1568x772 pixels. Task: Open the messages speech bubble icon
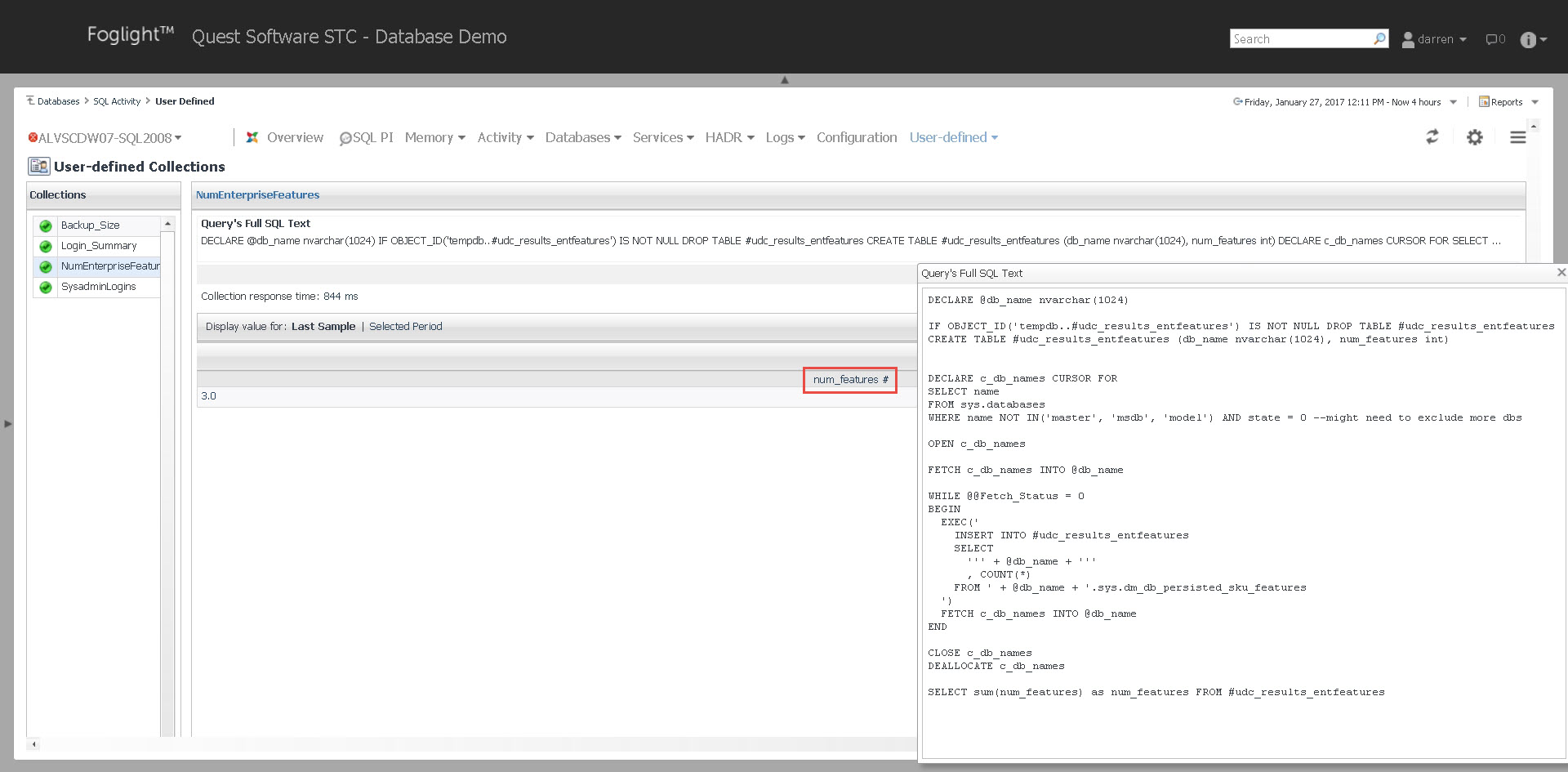(1494, 39)
